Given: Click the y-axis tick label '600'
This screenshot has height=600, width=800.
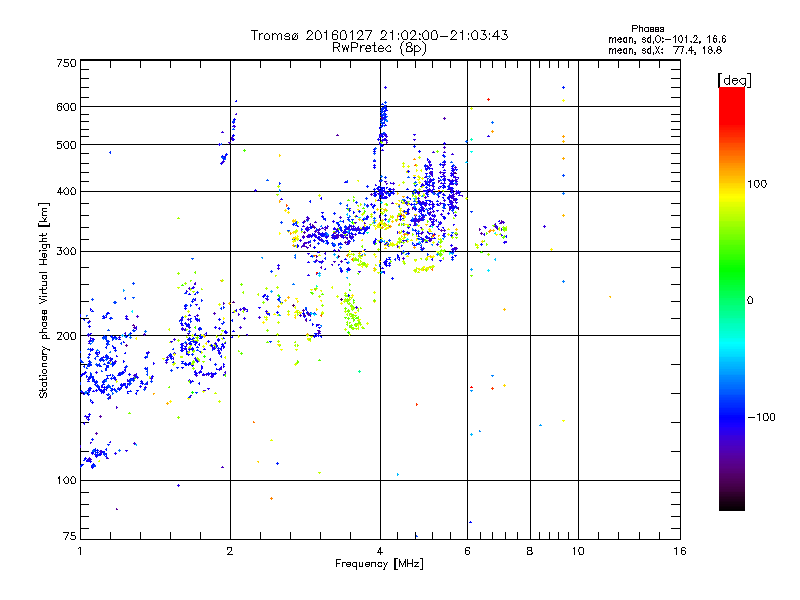Looking at the screenshot, I should coord(66,107).
